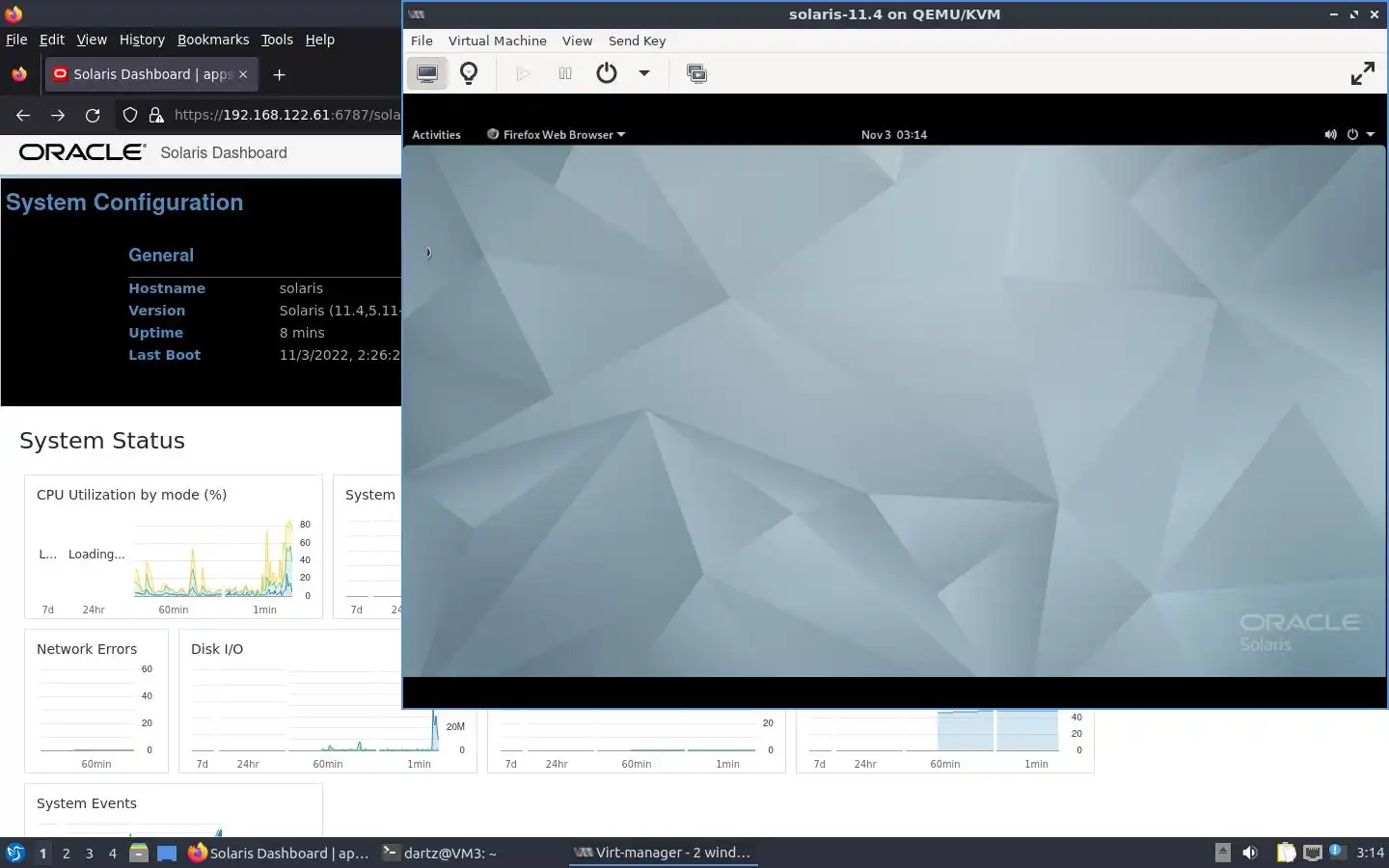Click the System Configuration heading
Image resolution: width=1389 pixels, height=868 pixels.
124,203
